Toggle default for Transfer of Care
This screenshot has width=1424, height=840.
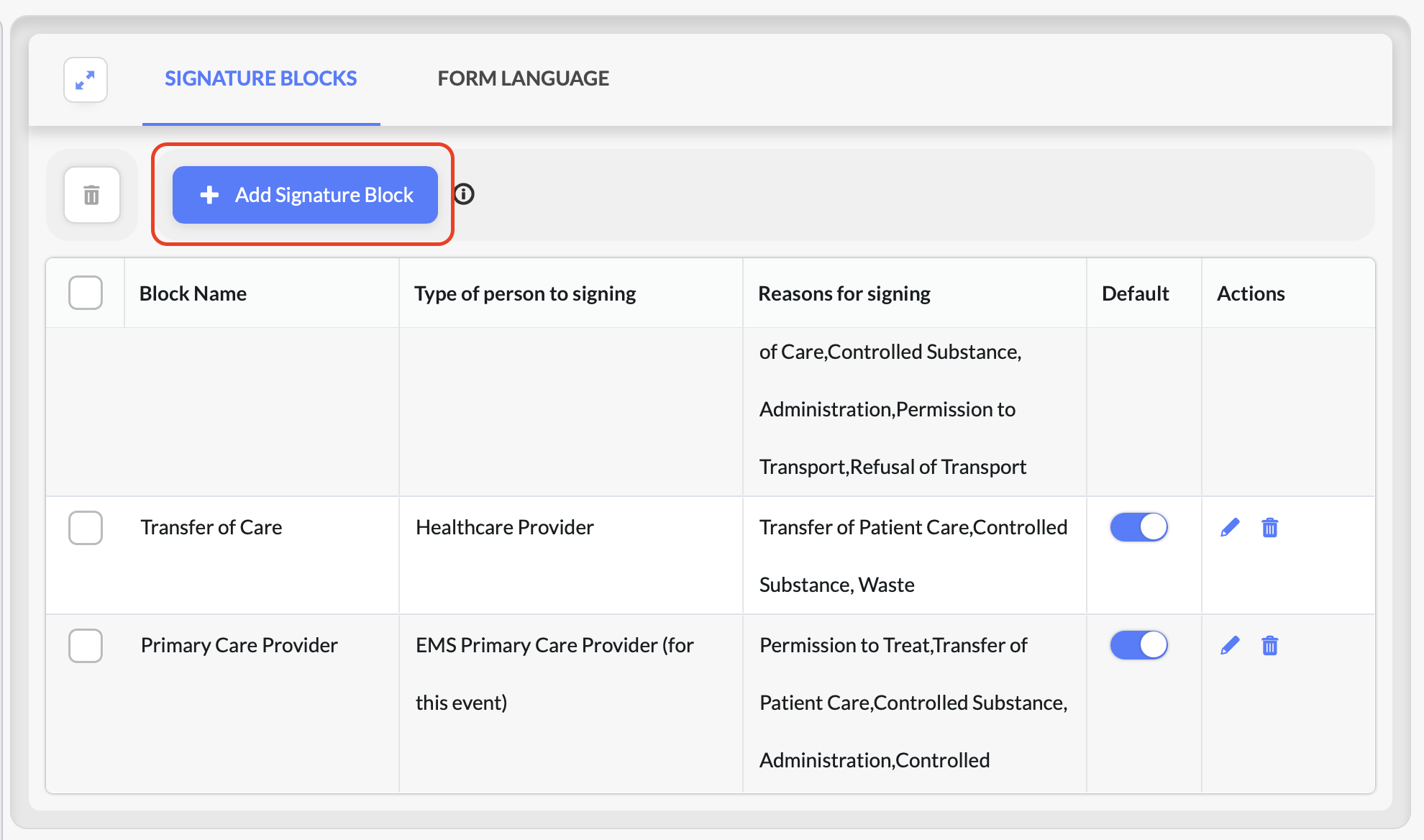tap(1138, 527)
